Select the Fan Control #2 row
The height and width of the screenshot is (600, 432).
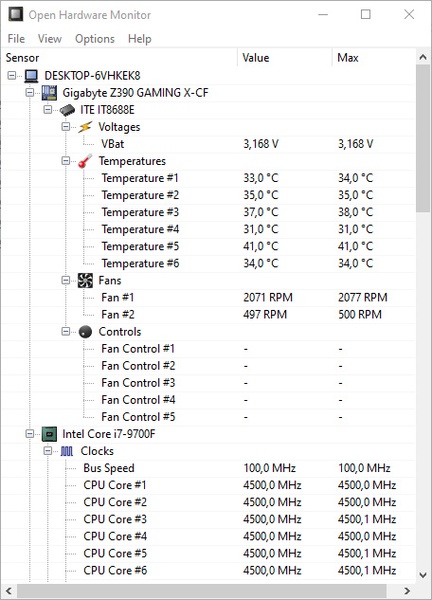pos(209,366)
